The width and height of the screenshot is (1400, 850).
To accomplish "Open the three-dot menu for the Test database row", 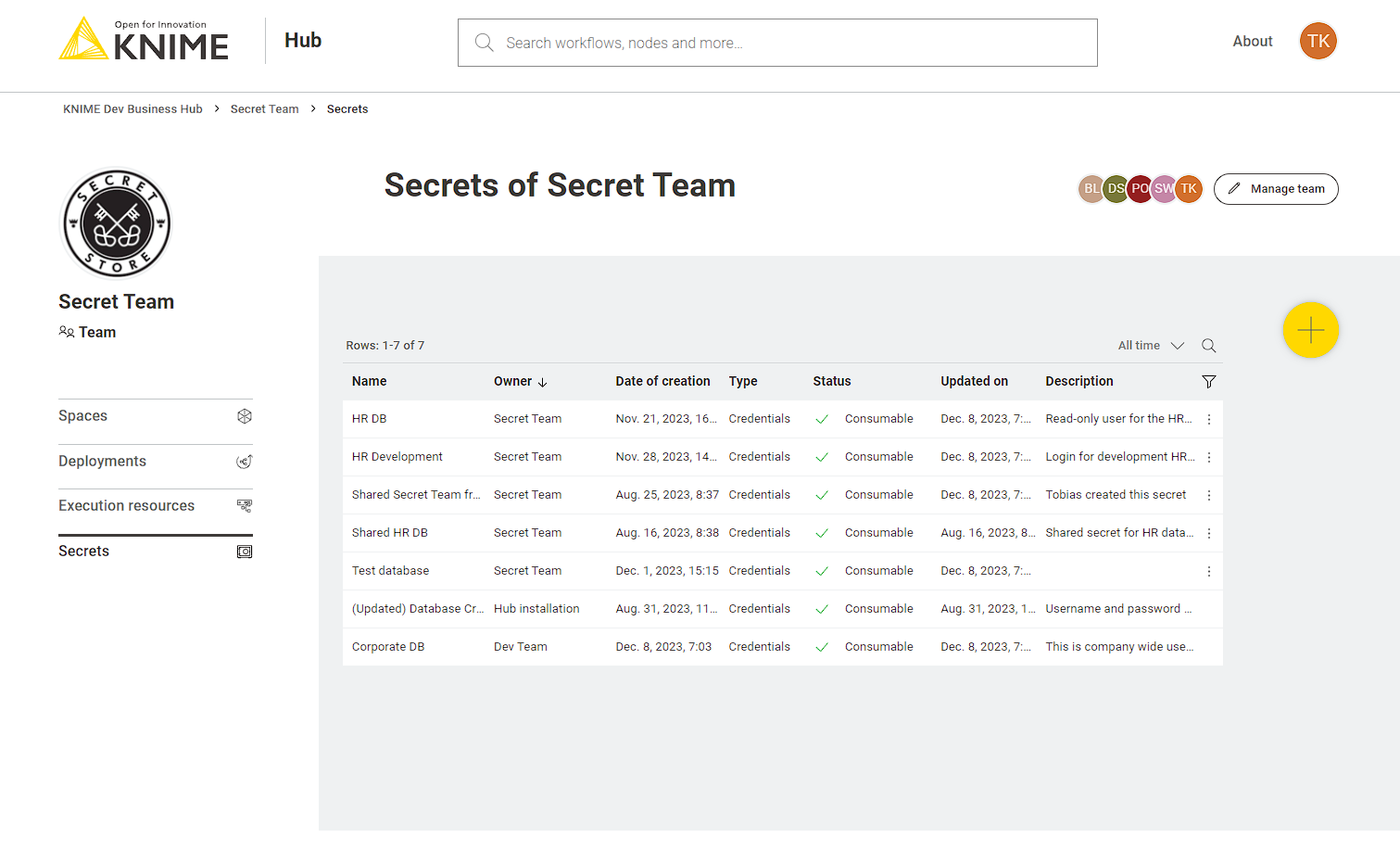I will [x=1208, y=572].
